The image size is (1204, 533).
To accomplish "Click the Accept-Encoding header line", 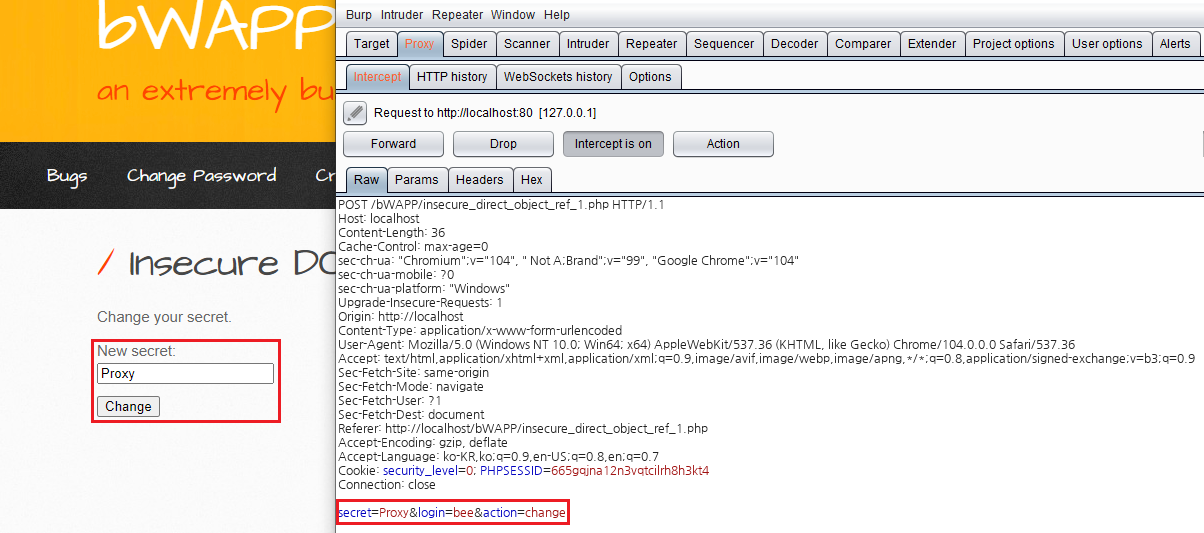I will [423, 442].
